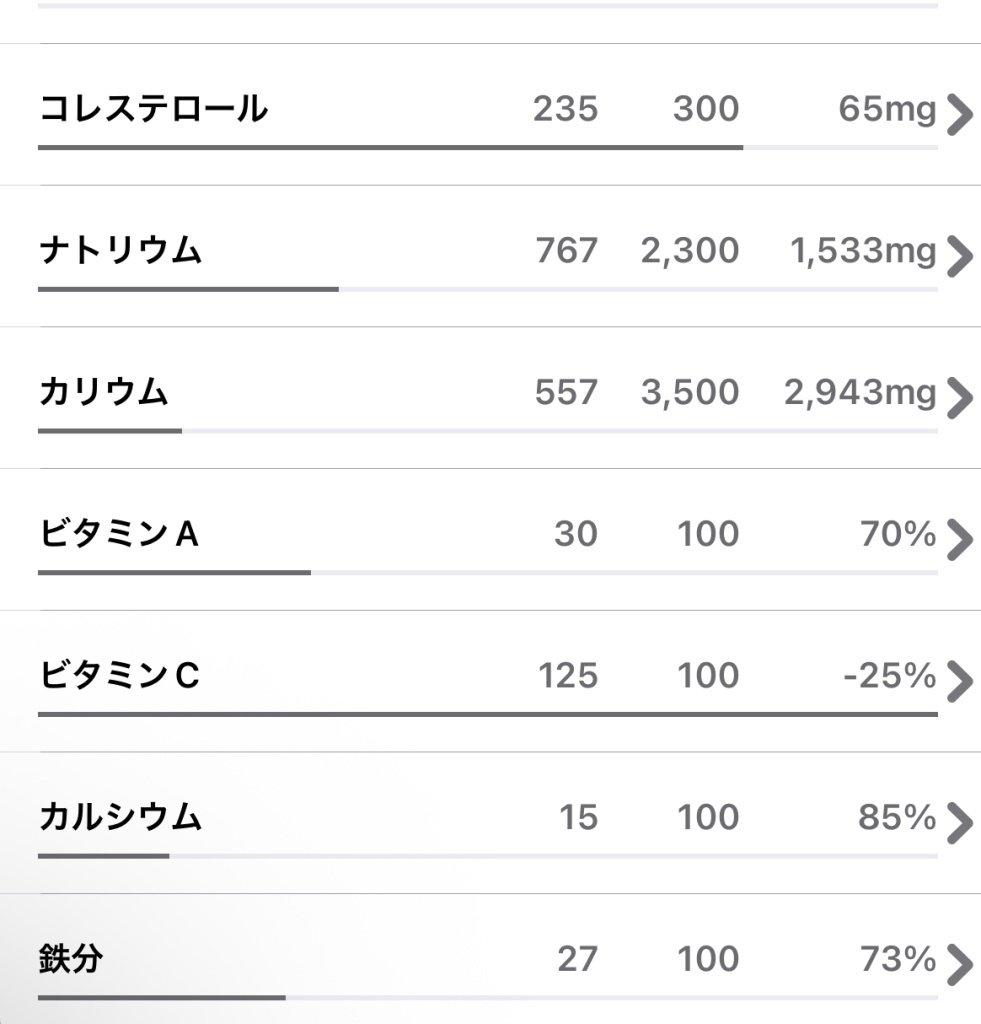The height and width of the screenshot is (1024, 981).
Task: Tap the カリウム row label
Action: (x=104, y=392)
